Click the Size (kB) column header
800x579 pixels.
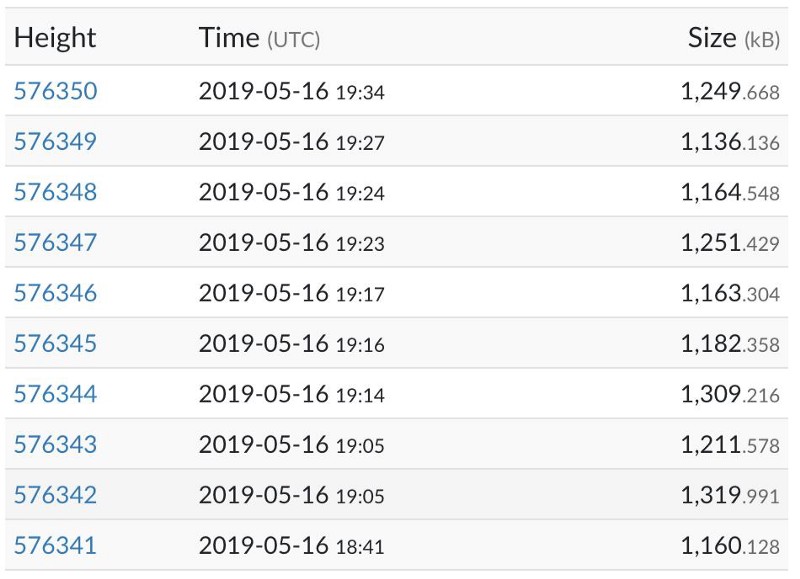733,38
